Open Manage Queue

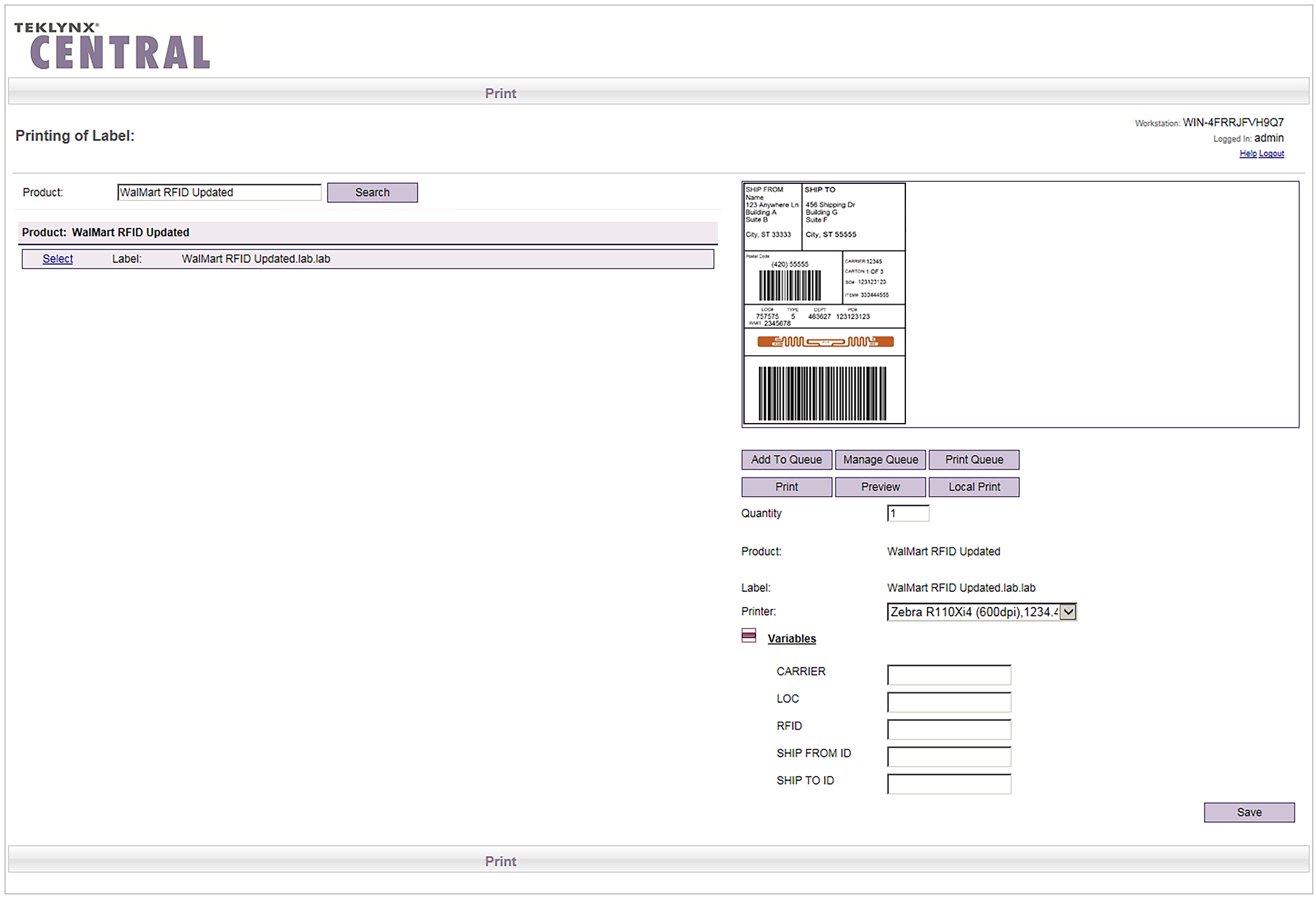pyautogui.click(x=880, y=459)
